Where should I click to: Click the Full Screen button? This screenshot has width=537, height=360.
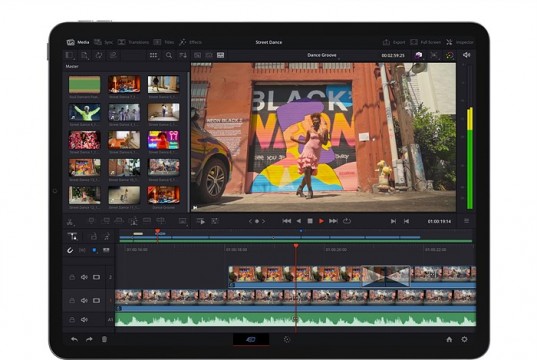coord(425,42)
